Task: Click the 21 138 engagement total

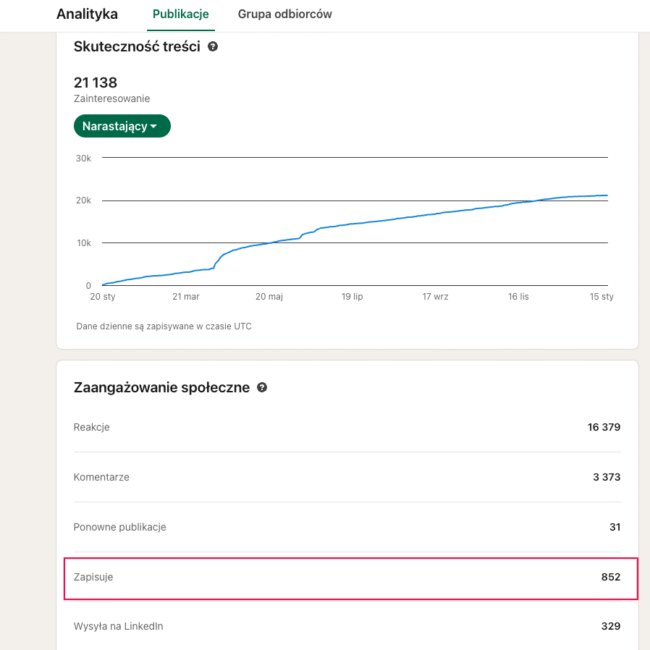Action: tap(95, 82)
